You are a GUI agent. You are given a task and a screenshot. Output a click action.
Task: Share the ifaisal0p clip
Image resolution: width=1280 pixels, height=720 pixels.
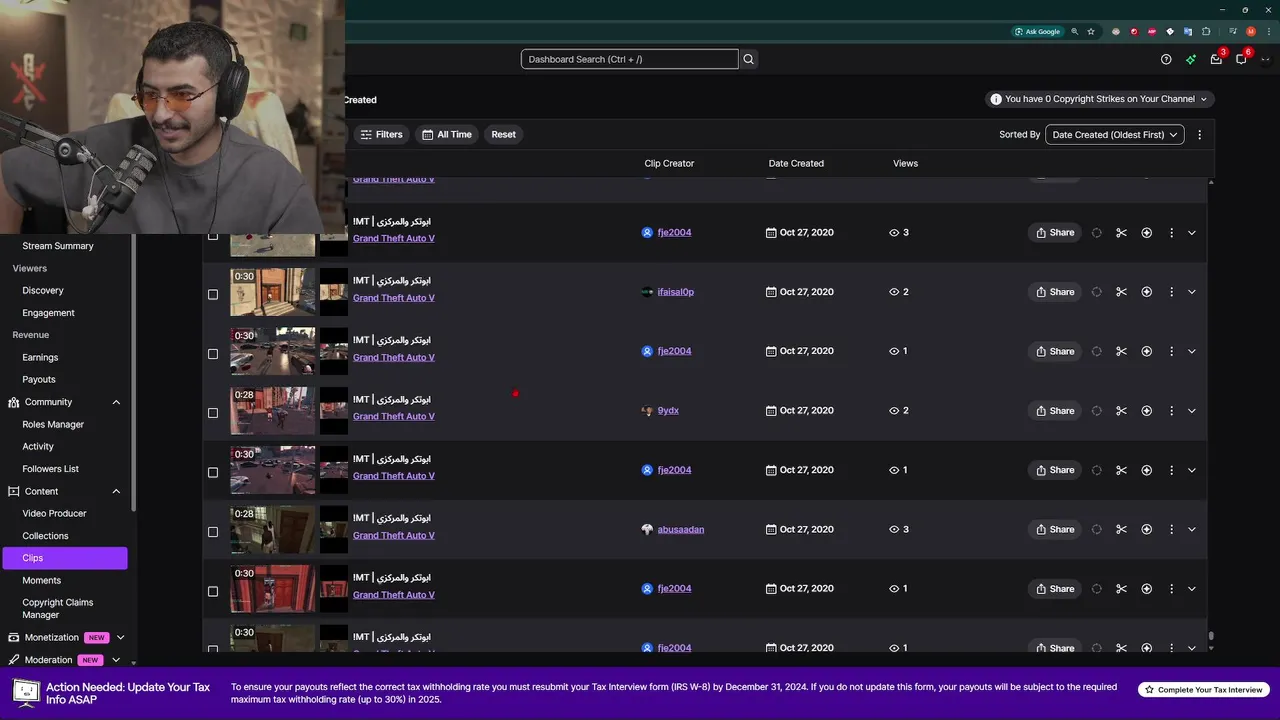[1055, 292]
